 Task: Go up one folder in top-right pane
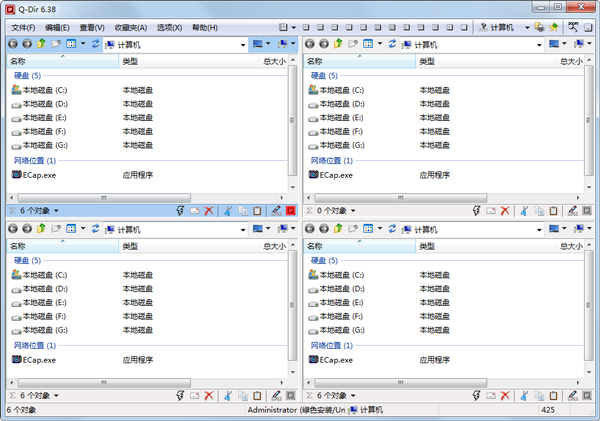[338, 44]
